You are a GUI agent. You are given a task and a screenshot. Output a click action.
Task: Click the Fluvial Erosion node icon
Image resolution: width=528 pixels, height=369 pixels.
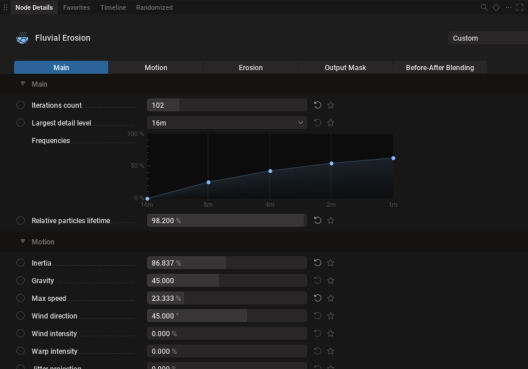(22, 38)
